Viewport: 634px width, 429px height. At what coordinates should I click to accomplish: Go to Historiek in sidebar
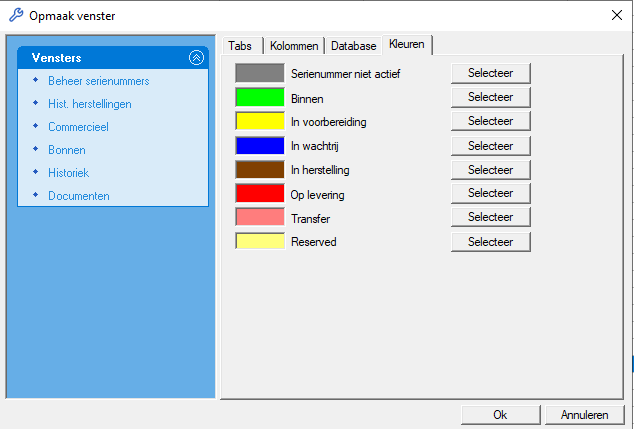click(x=68, y=173)
